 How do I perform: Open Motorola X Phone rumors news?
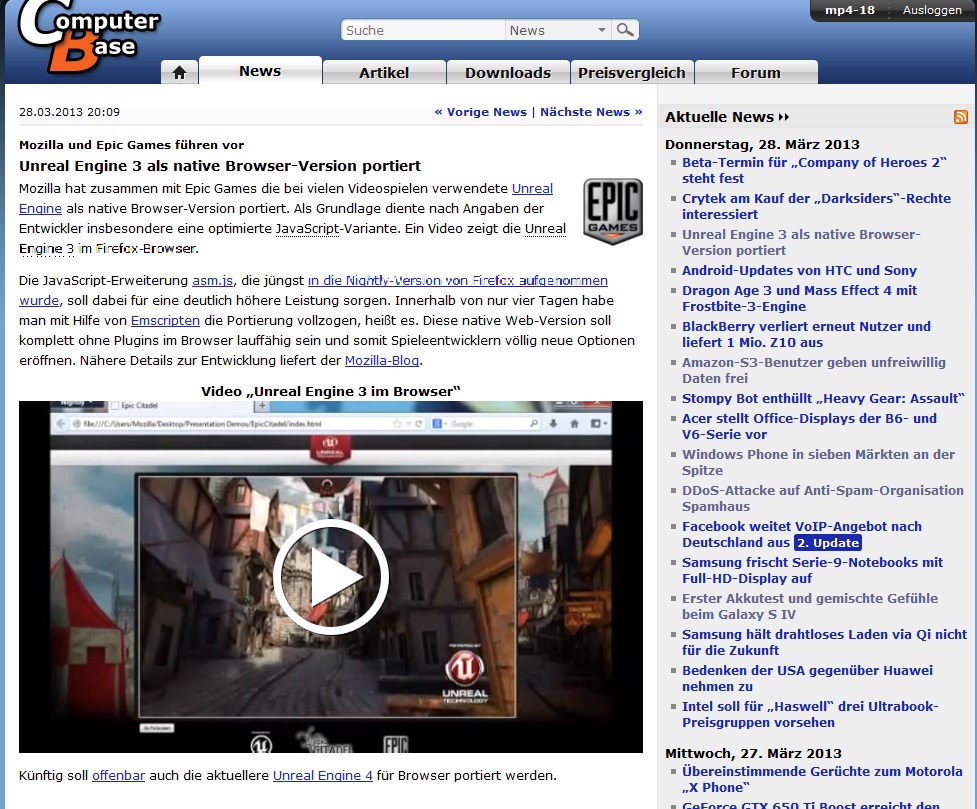point(822,779)
